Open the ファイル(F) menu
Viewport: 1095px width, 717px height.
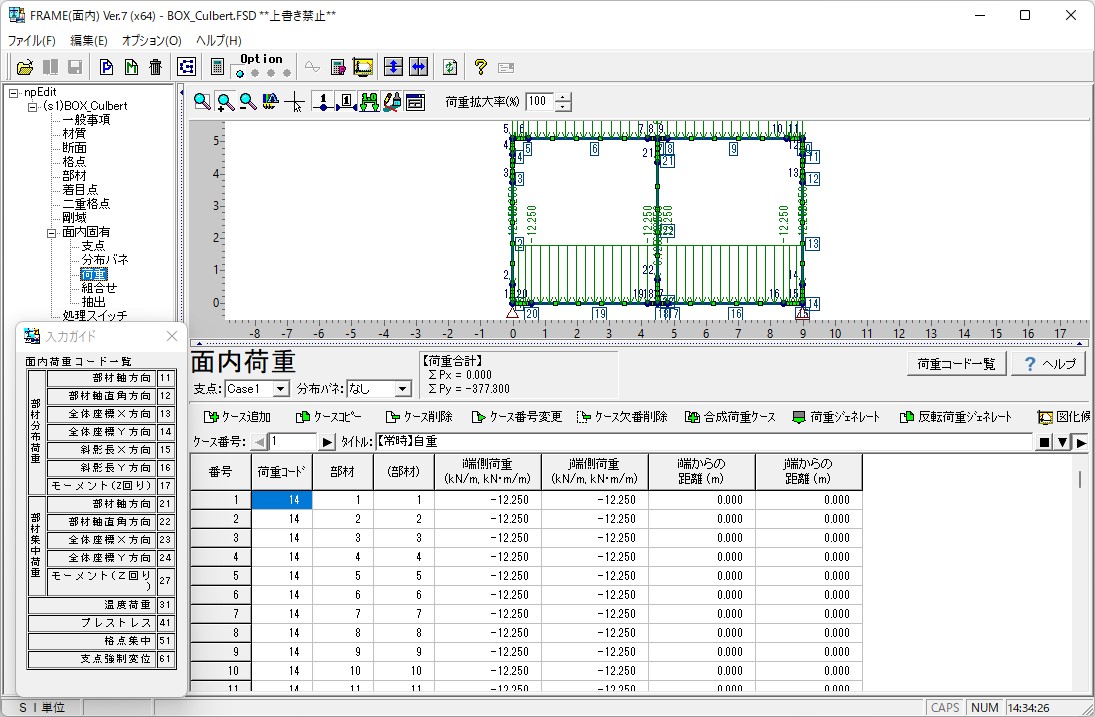(32, 41)
